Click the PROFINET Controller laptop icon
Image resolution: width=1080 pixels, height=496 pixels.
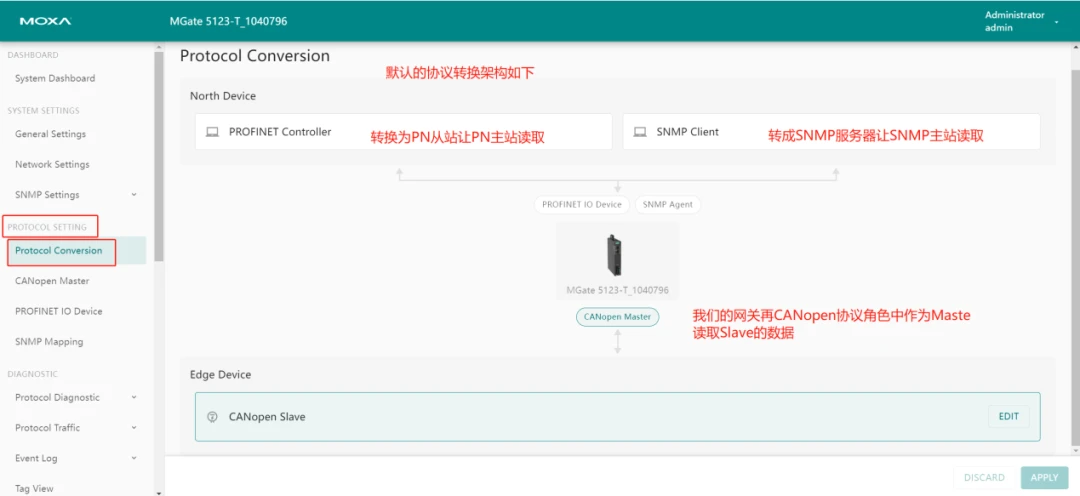(x=212, y=132)
